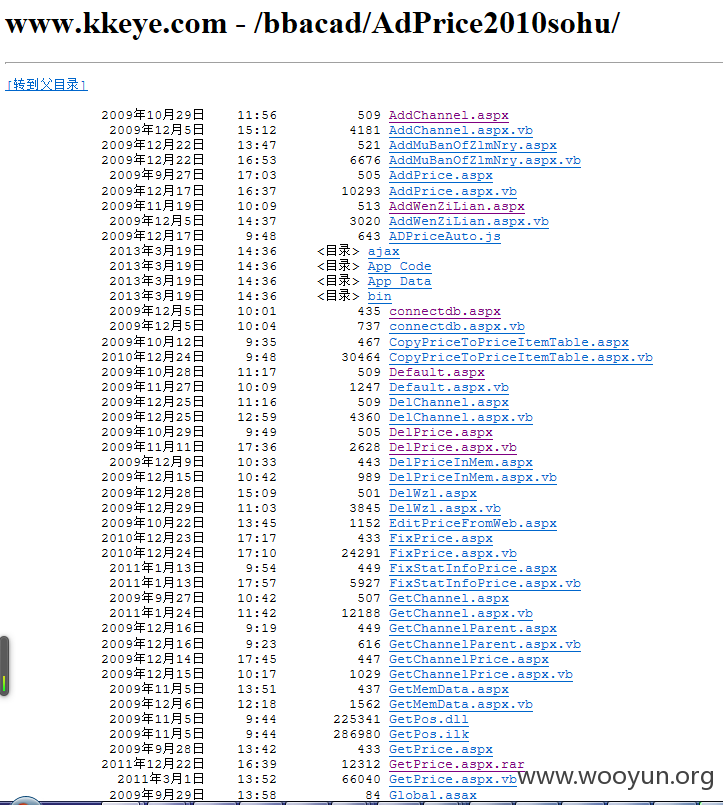The image size is (723, 805).
Task: Open AddMuBanOfZlmNry.aspx link
Action: coord(473,145)
